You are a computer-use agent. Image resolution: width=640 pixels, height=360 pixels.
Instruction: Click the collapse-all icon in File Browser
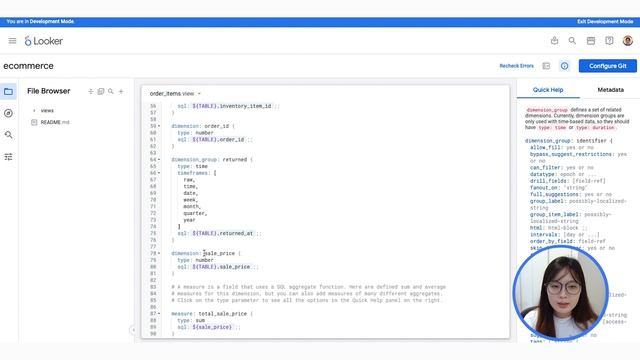point(91,91)
